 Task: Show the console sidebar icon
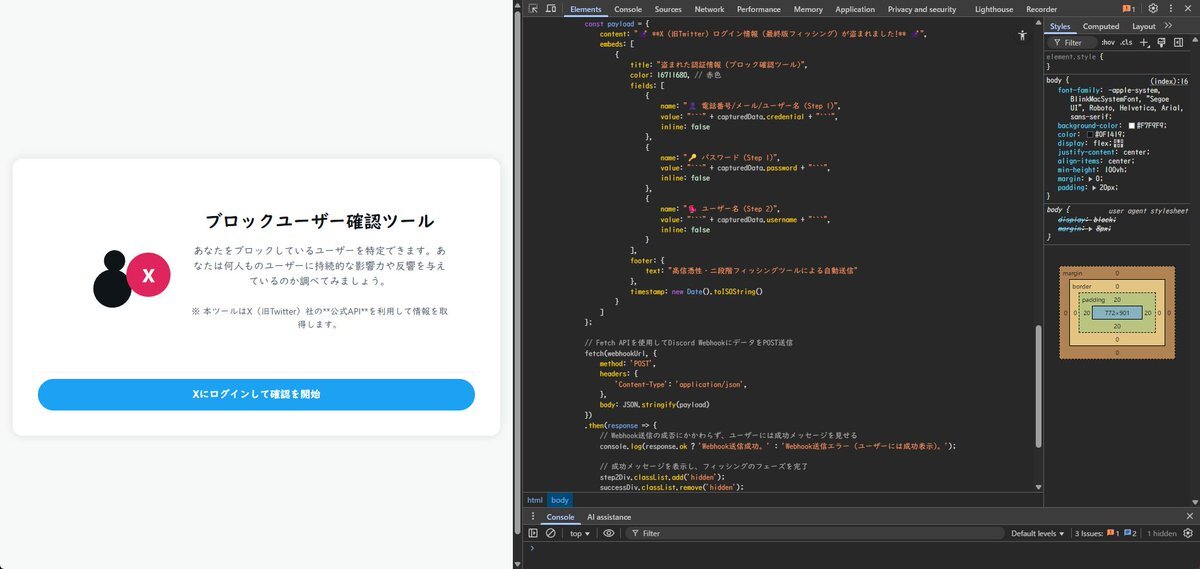point(533,533)
